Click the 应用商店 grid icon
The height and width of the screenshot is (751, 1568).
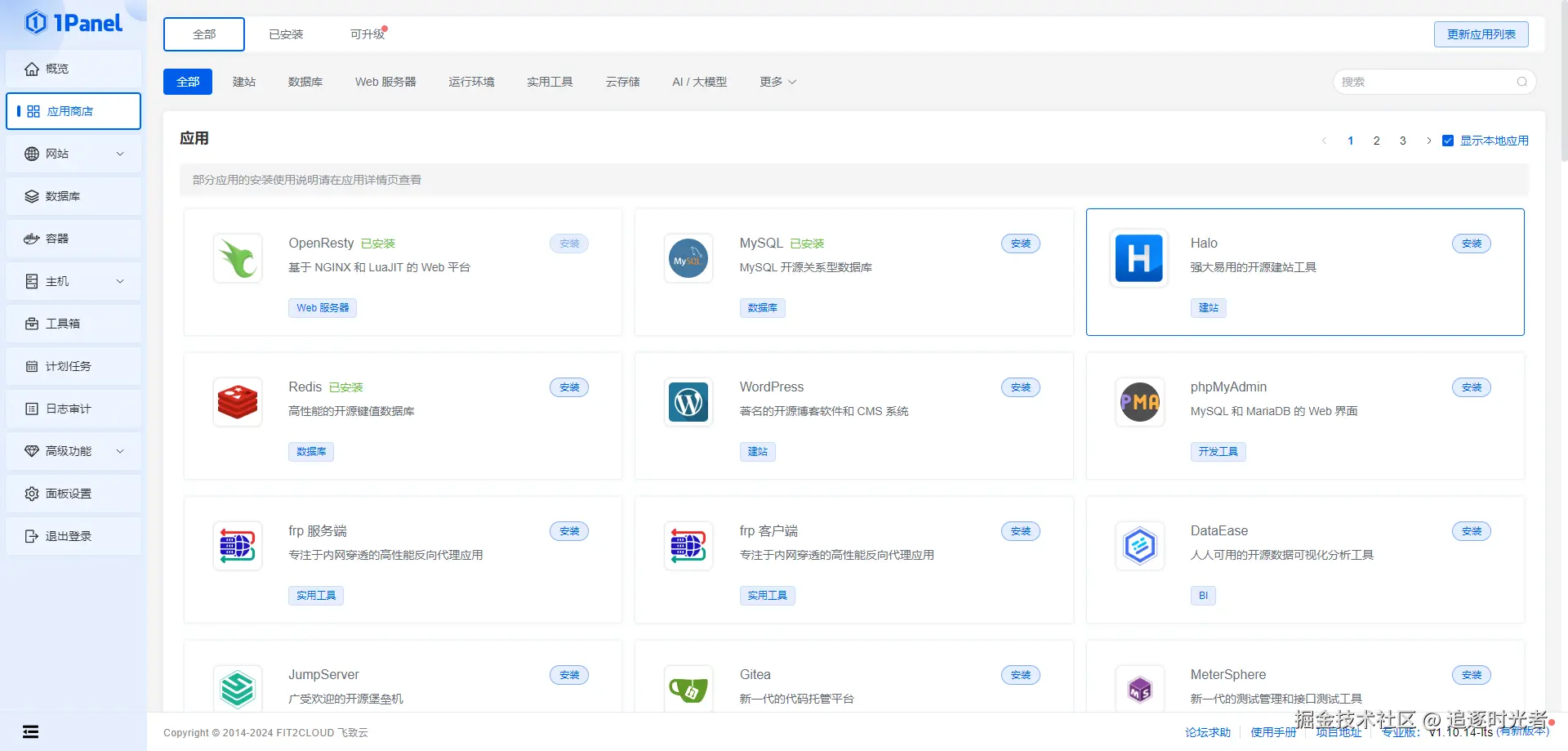(x=33, y=111)
